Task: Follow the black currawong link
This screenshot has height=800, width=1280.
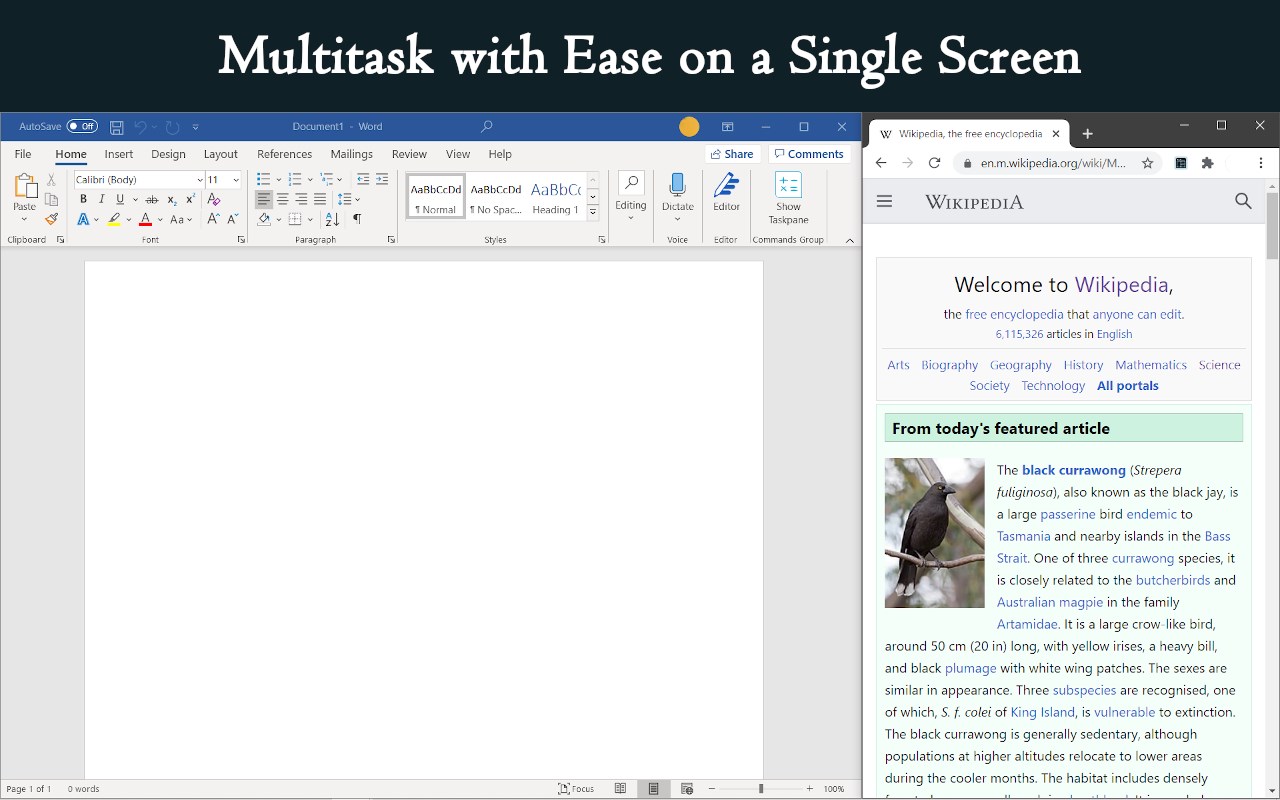Action: (1073, 470)
